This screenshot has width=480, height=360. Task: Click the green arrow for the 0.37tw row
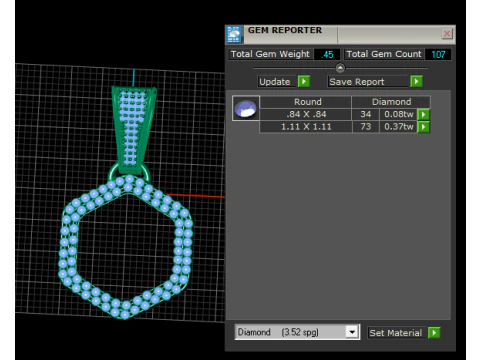tap(424, 127)
